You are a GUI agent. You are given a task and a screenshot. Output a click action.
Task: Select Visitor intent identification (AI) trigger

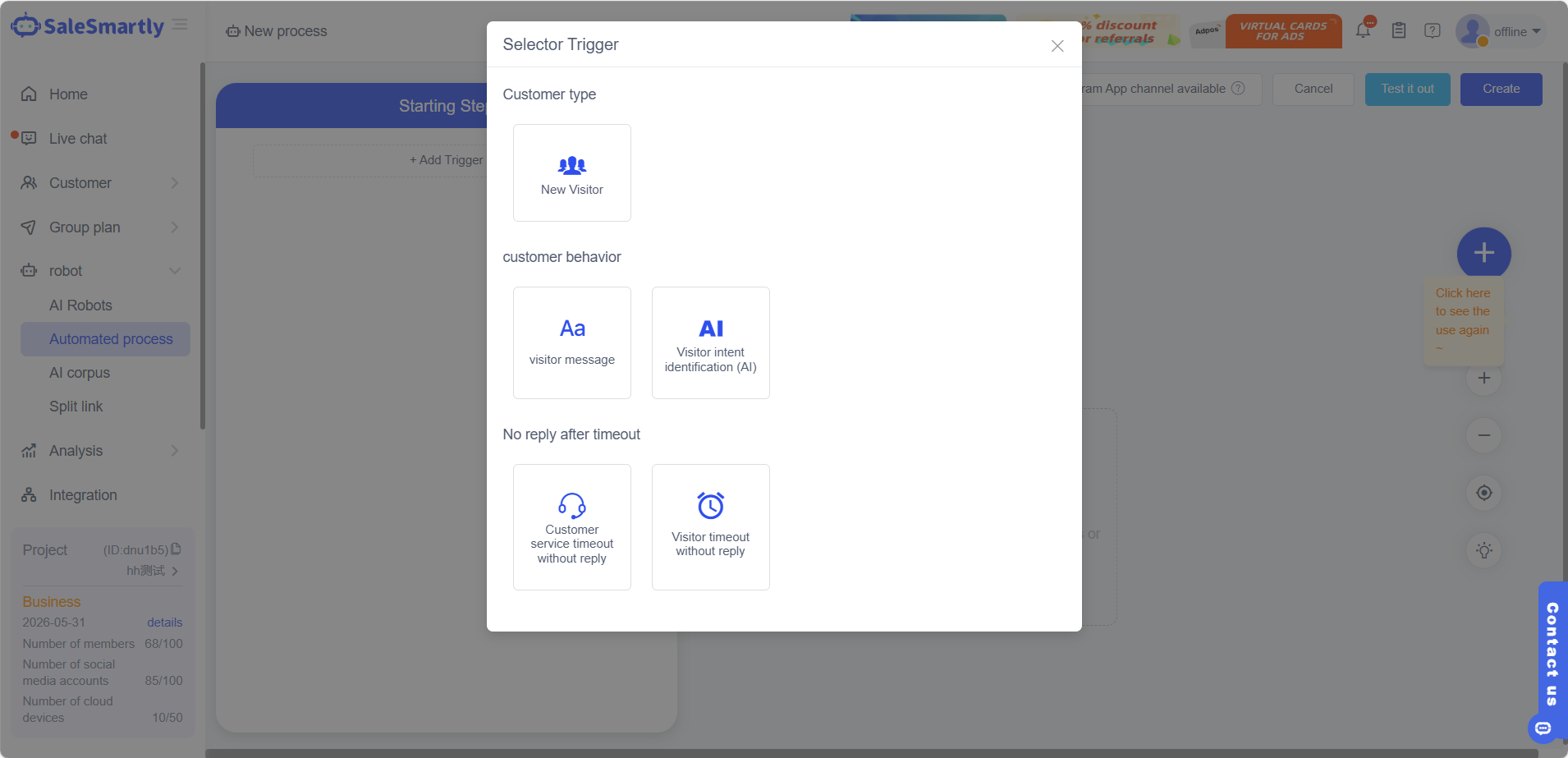coord(710,342)
